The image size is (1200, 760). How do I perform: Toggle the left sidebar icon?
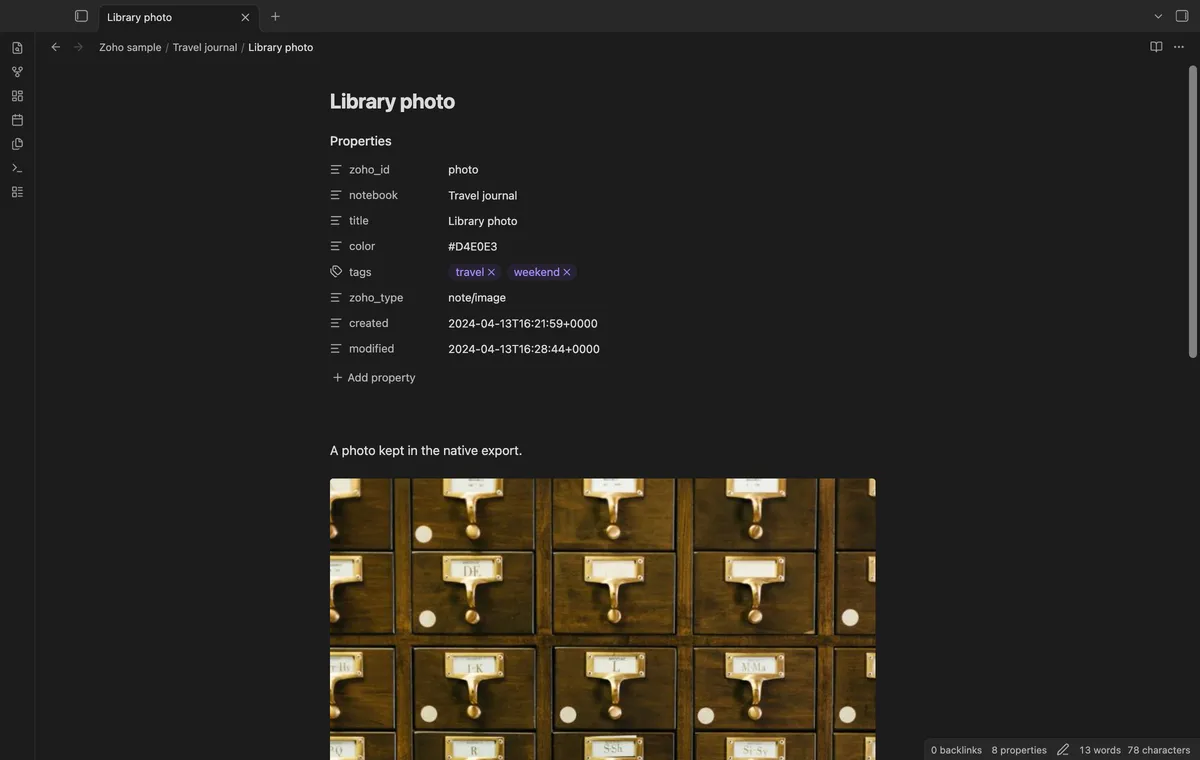81,16
